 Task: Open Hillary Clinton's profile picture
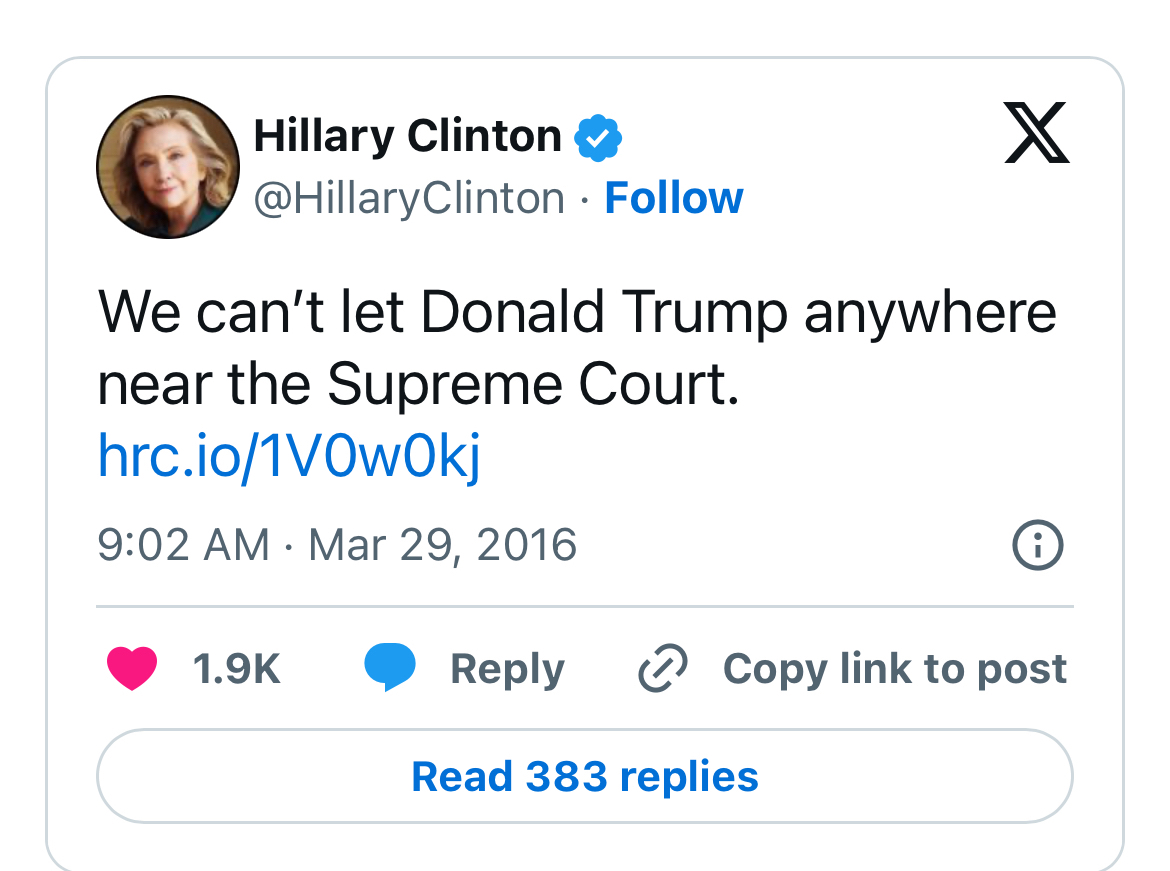(x=168, y=168)
